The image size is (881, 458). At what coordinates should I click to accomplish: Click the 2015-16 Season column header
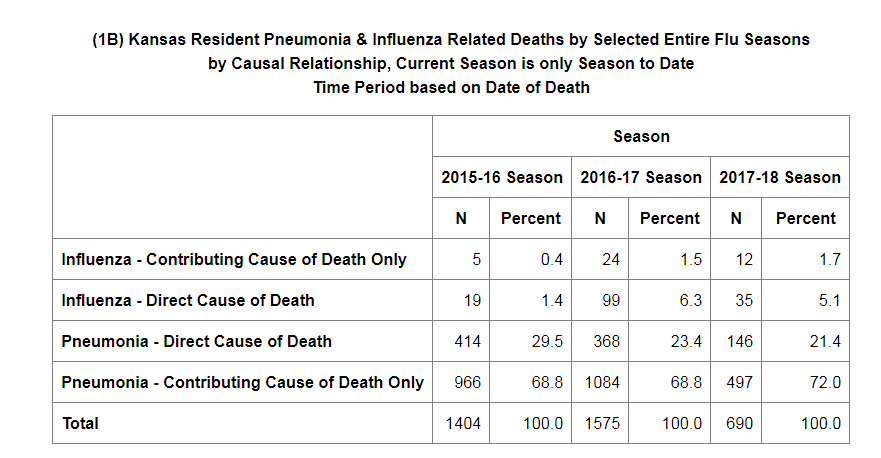502,177
